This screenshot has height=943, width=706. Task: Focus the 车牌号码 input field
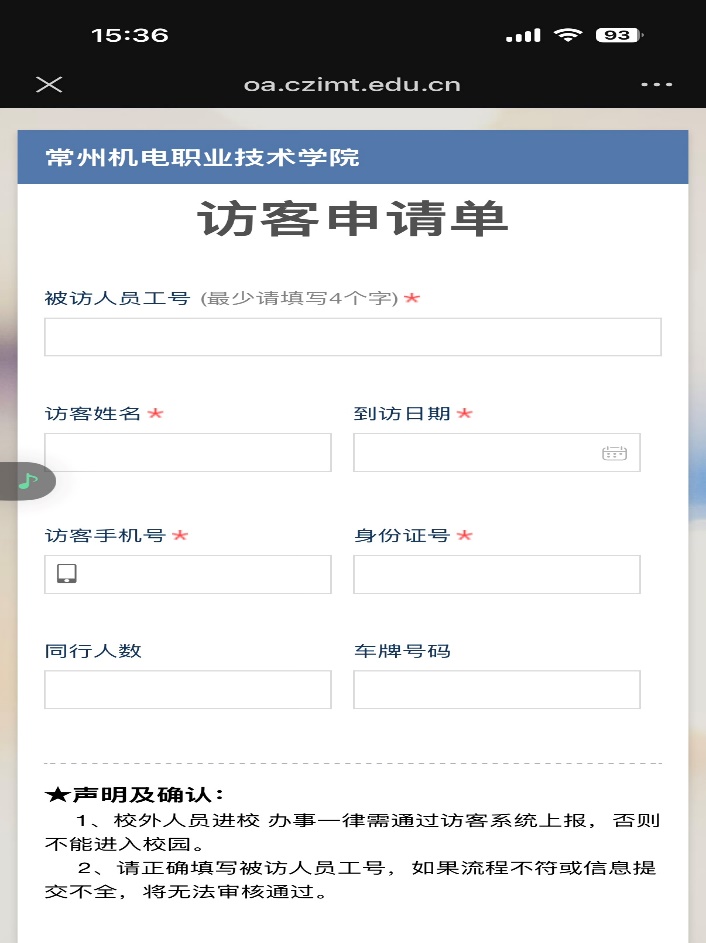click(496, 689)
